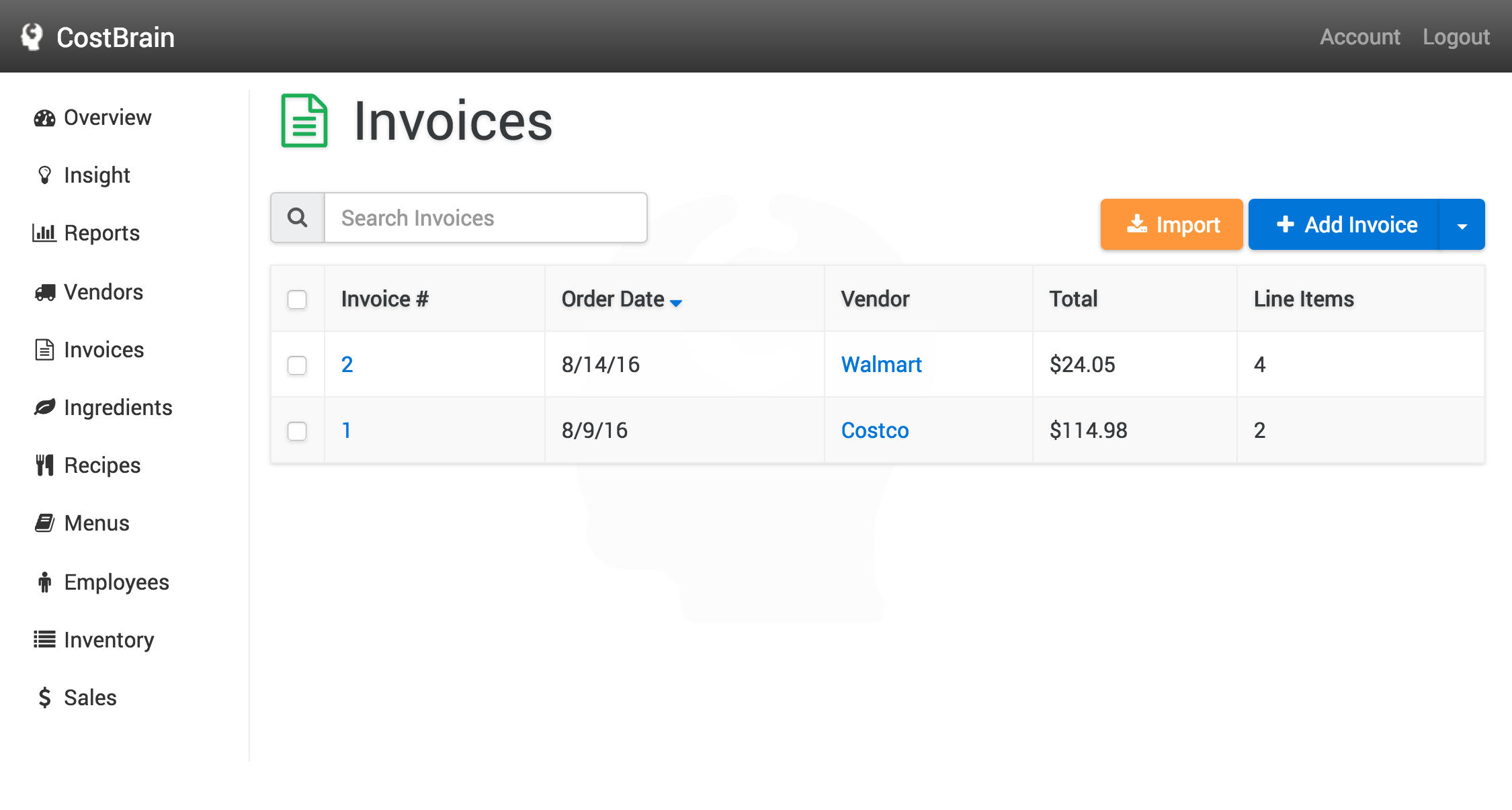Toggle Order Date sort arrow
The width and height of the screenshot is (1512, 810).
(676, 303)
